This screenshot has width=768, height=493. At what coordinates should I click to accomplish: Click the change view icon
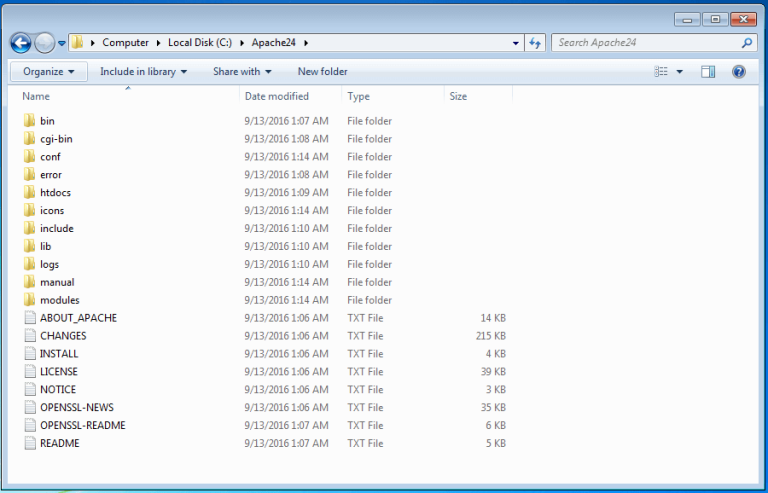[x=661, y=72]
